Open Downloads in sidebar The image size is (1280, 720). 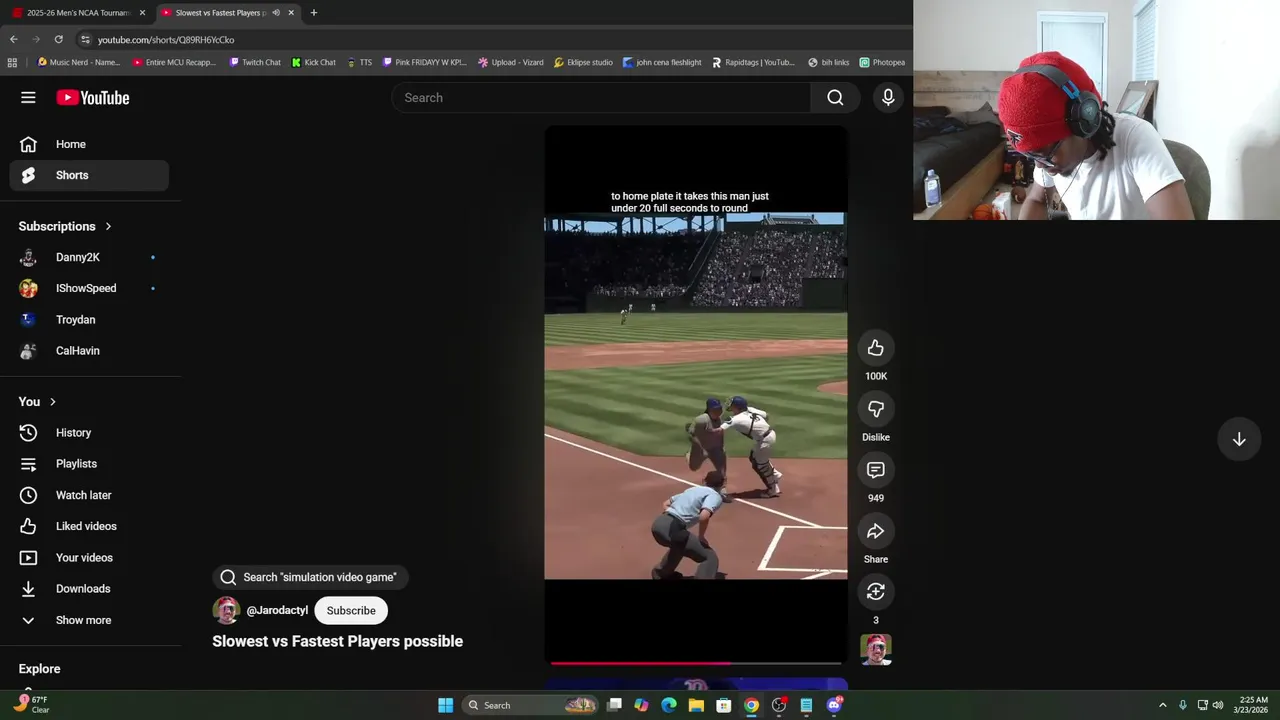point(90,589)
